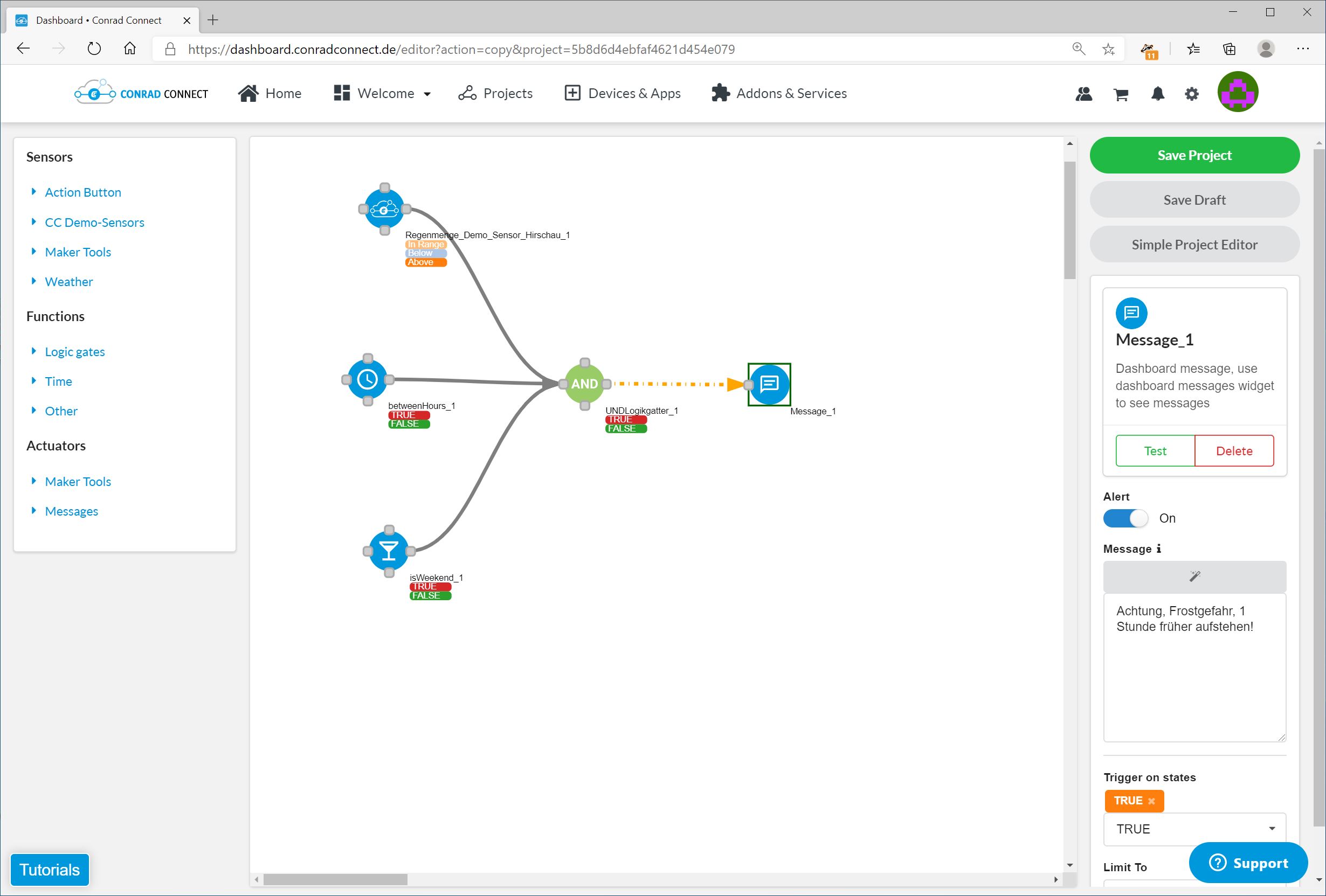The image size is (1326, 896).
Task: Click the green Save Project button
Action: (1194, 155)
